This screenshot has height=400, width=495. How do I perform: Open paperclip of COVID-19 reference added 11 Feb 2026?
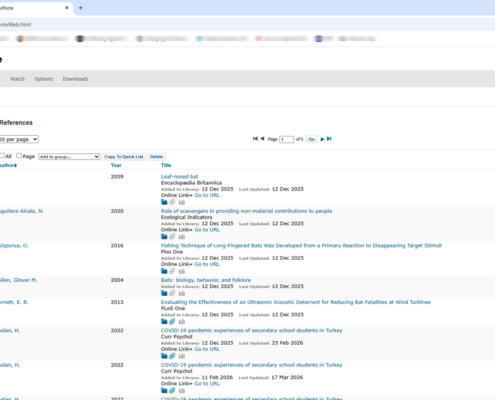click(x=172, y=390)
